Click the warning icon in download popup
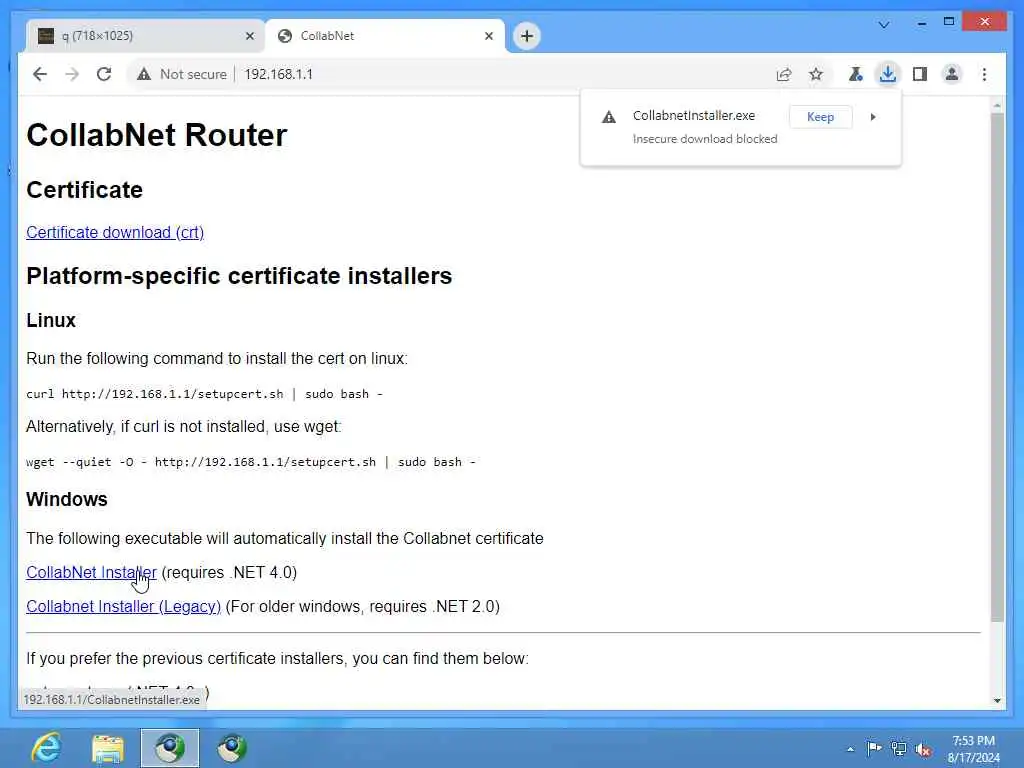This screenshot has width=1024, height=768. pyautogui.click(x=609, y=118)
